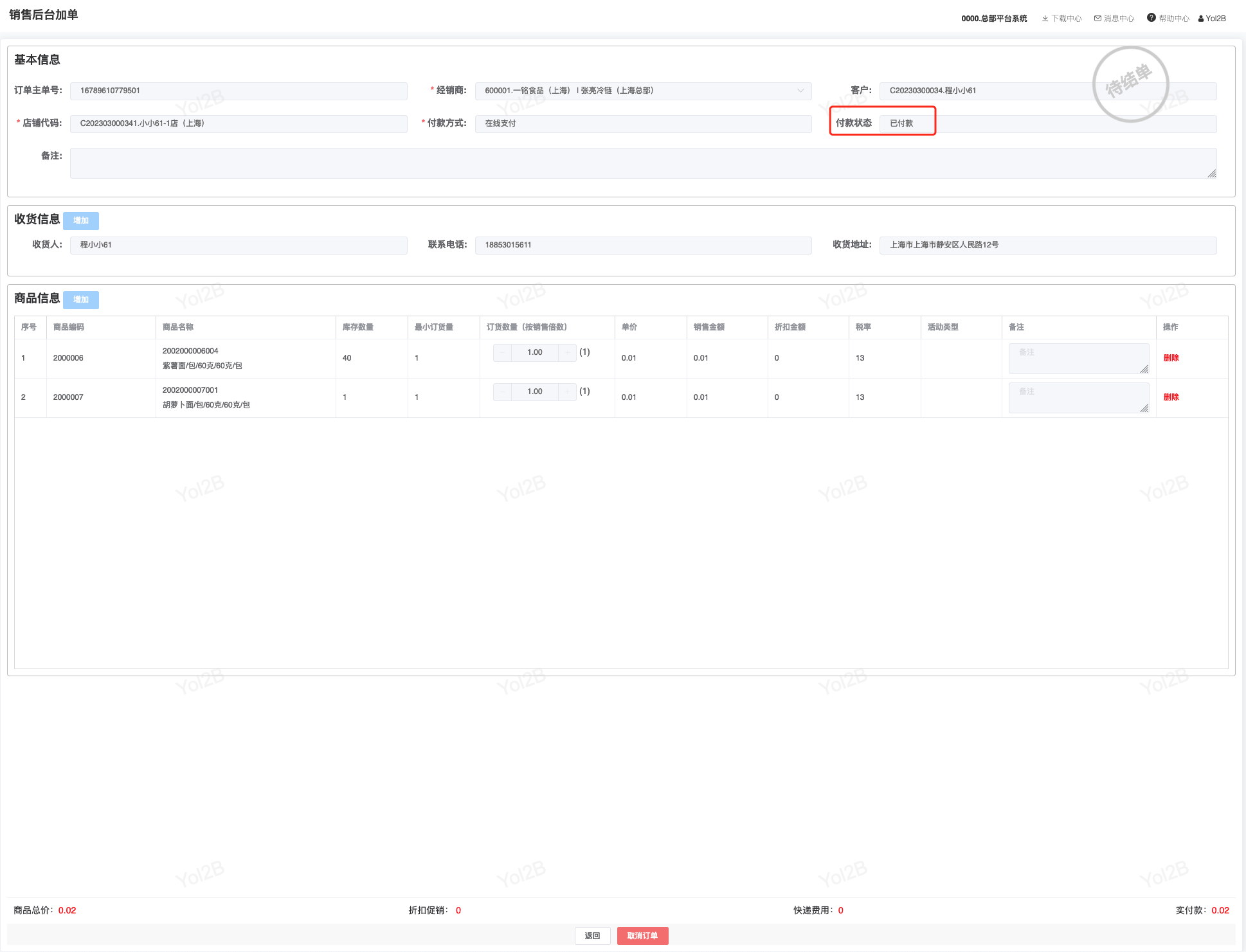Click 增加 next to 收货信息
Image resolution: width=1246 pixels, height=952 pixels.
81,220
